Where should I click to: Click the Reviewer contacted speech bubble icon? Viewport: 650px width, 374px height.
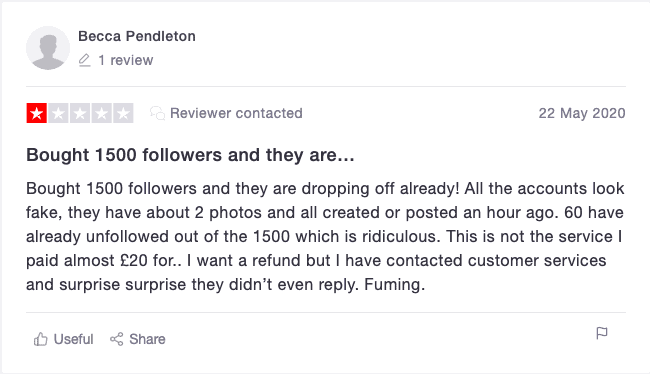(158, 113)
